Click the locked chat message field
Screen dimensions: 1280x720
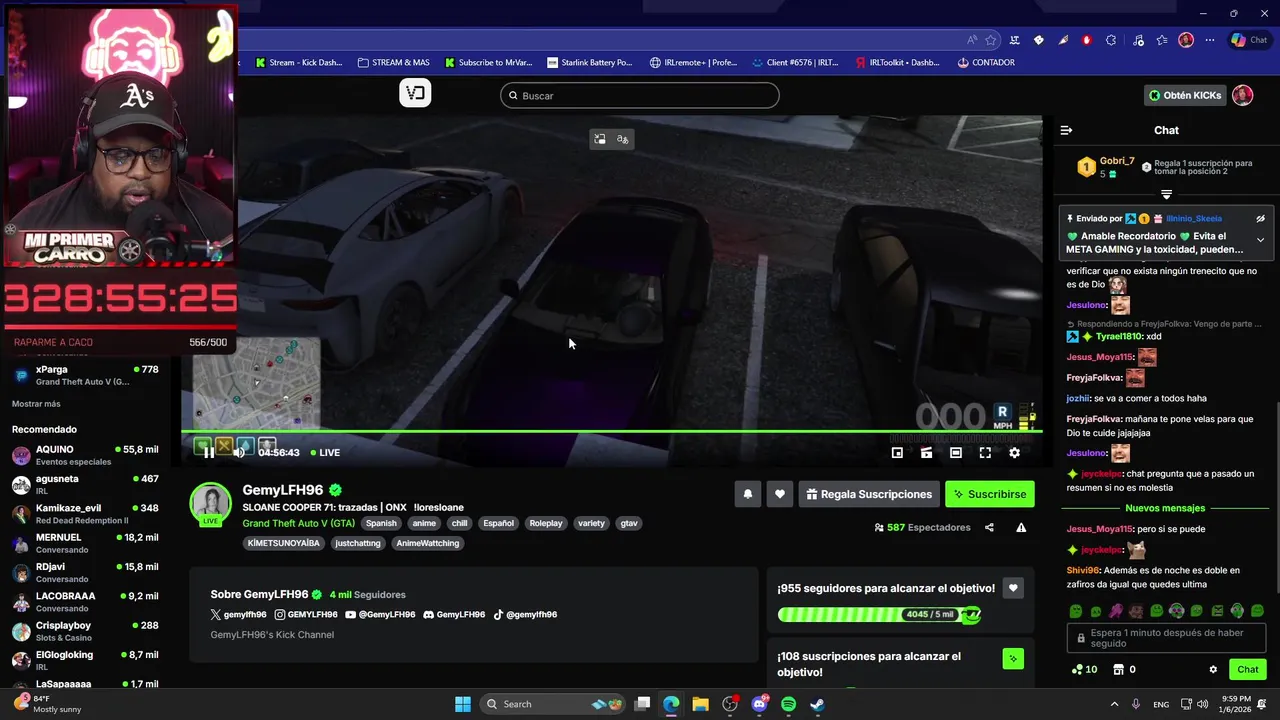pyautogui.click(x=1166, y=638)
